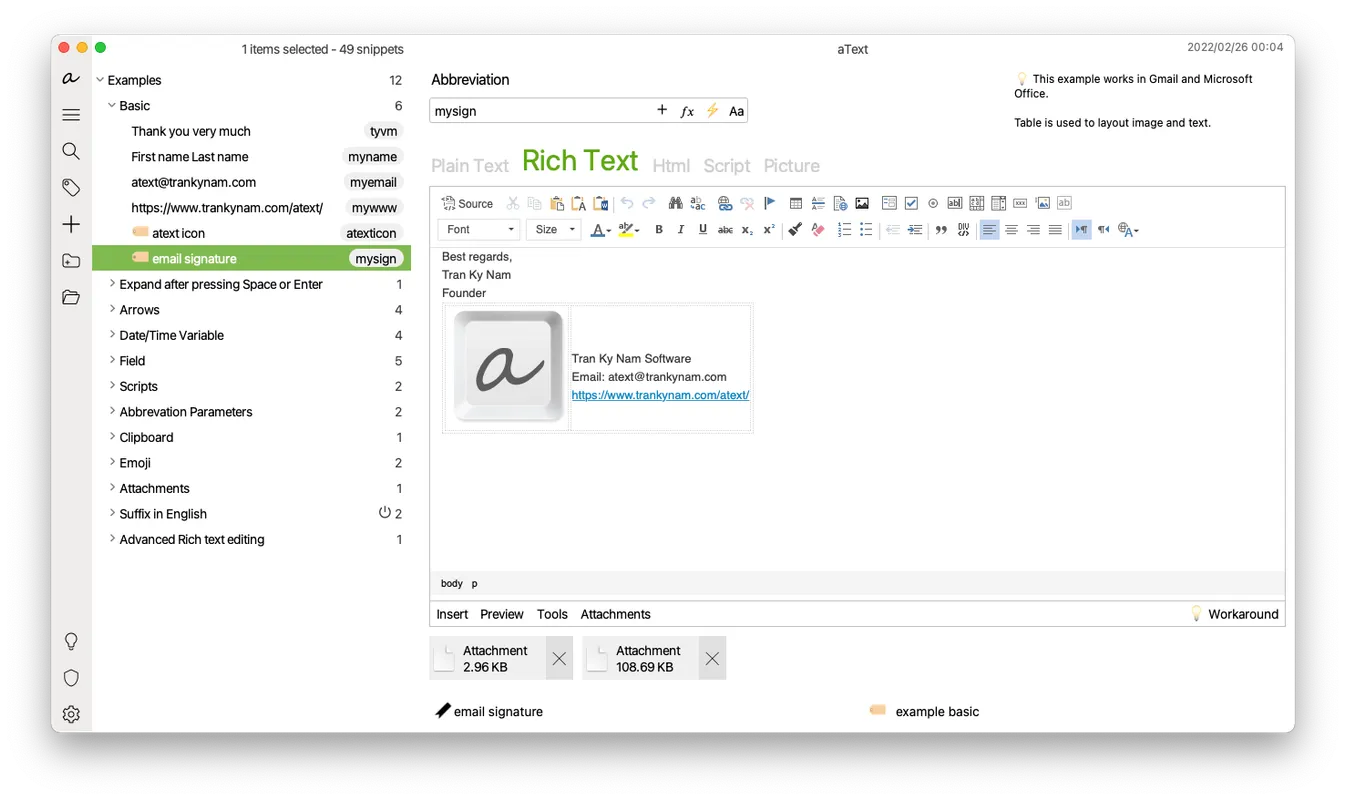Click the Undo icon in the editor
Image resolution: width=1346 pixels, height=800 pixels.
point(627,203)
